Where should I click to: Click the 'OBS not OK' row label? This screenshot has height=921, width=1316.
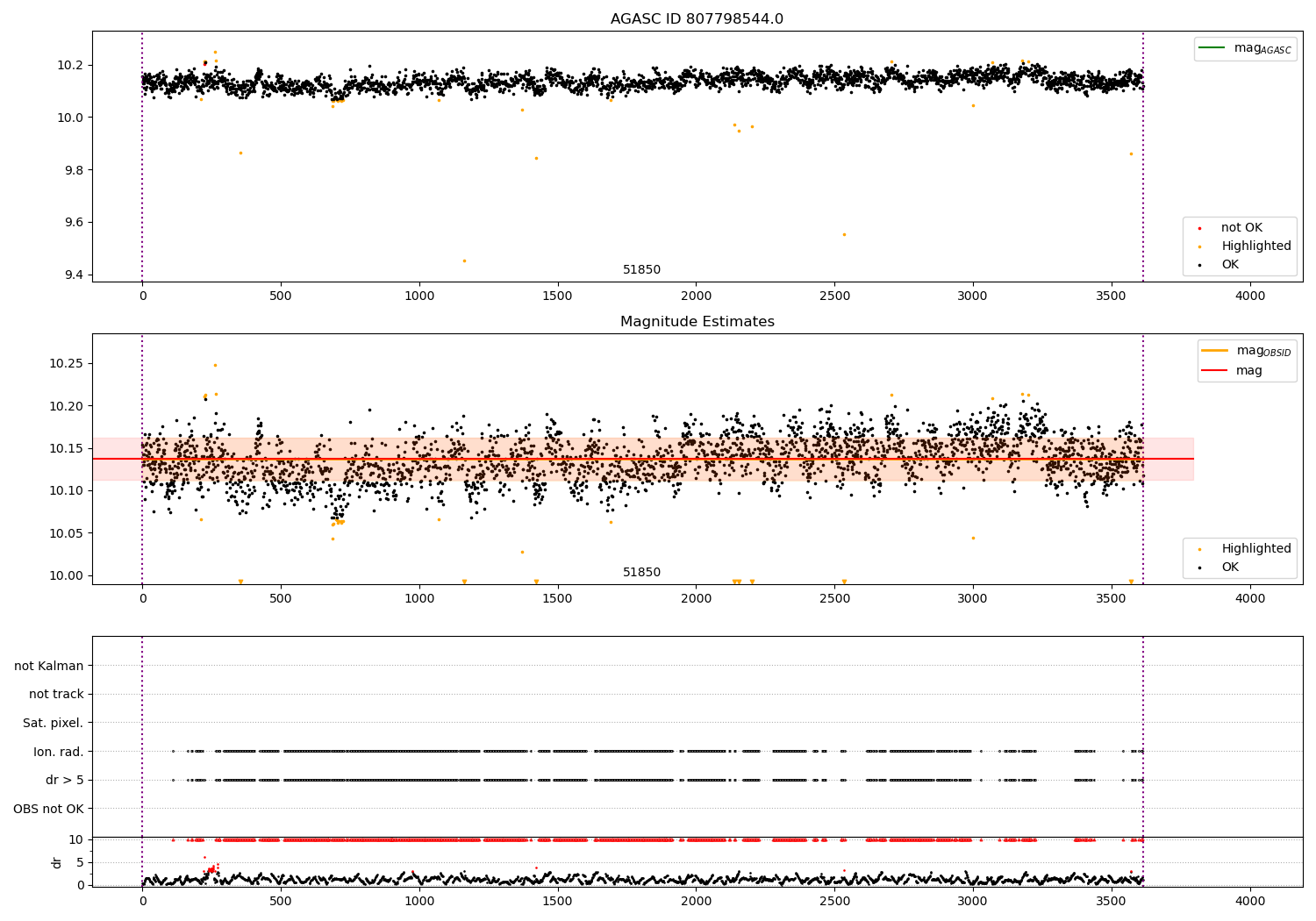click(49, 809)
